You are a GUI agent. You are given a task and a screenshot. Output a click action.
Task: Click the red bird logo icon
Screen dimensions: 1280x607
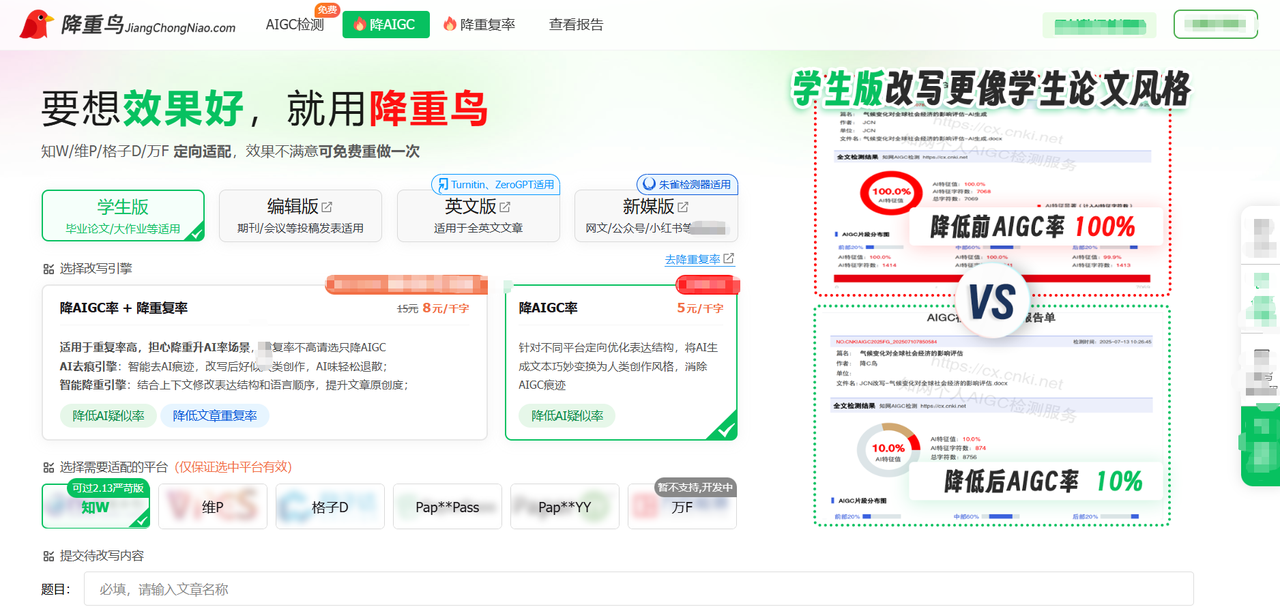(37, 24)
